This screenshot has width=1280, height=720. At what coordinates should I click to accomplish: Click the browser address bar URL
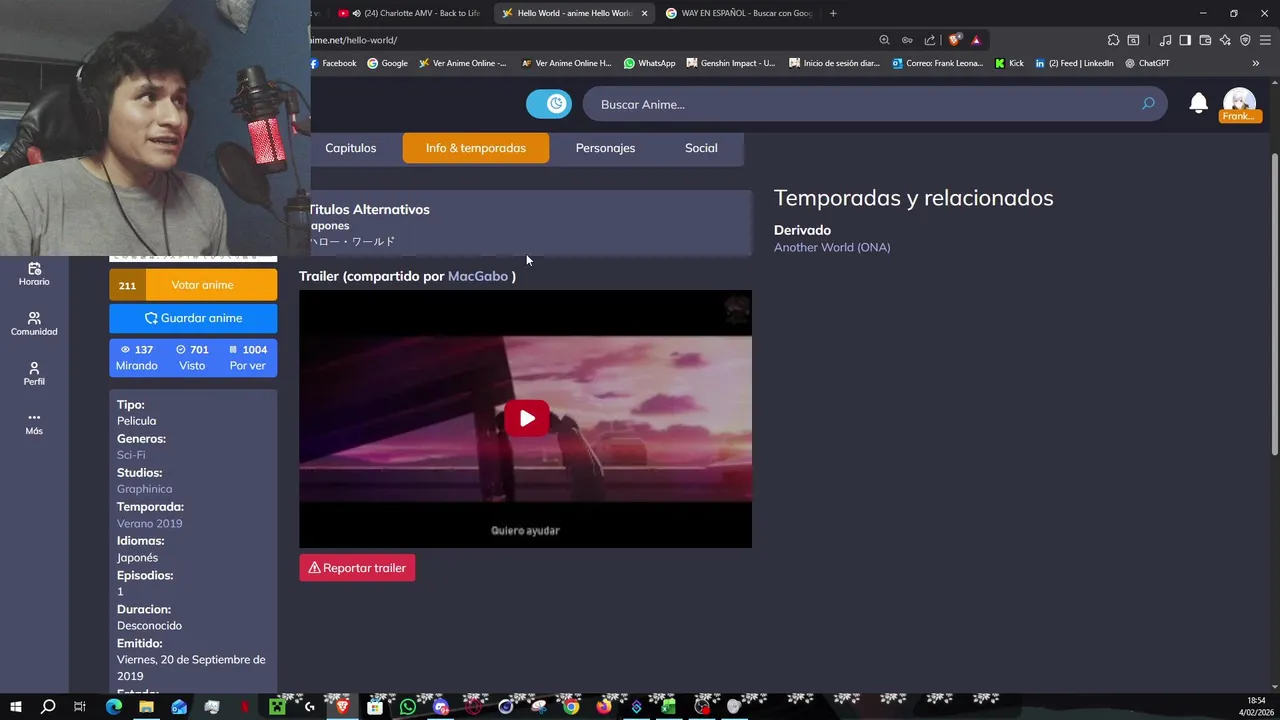click(354, 40)
